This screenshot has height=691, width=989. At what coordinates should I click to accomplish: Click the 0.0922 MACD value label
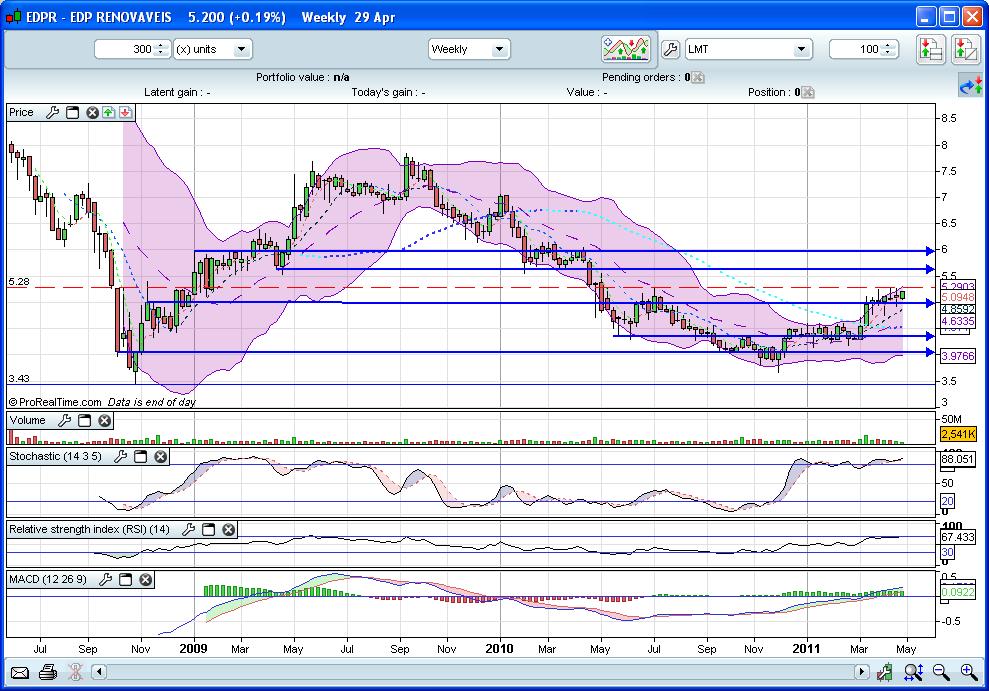click(957, 593)
